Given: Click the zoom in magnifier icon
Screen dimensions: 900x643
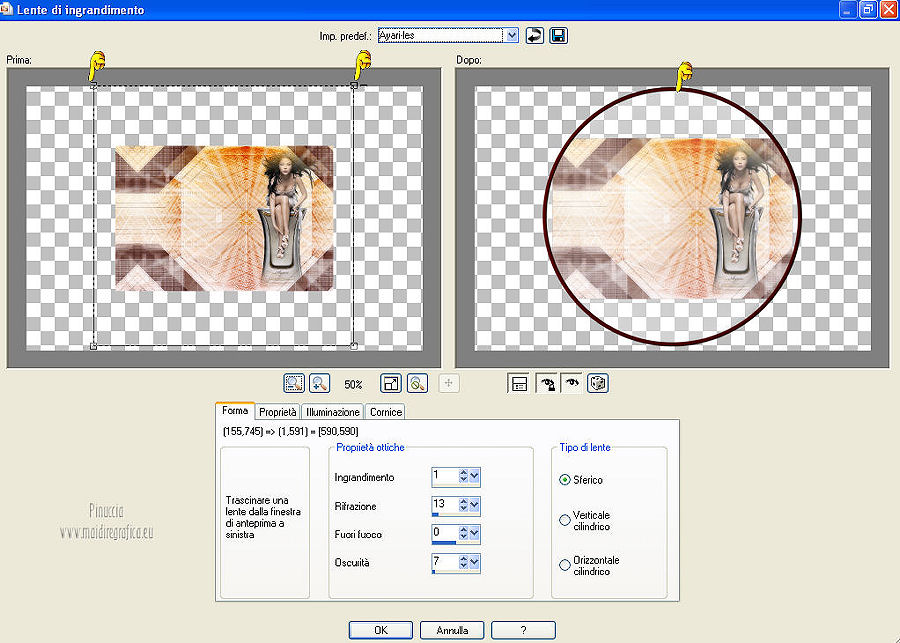Looking at the screenshot, I should click(x=320, y=383).
